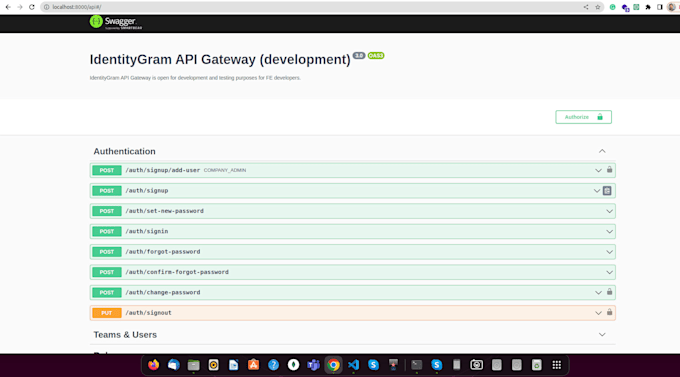Collapse the Authentication section
Image resolution: width=680 pixels, height=377 pixels.
click(602, 151)
